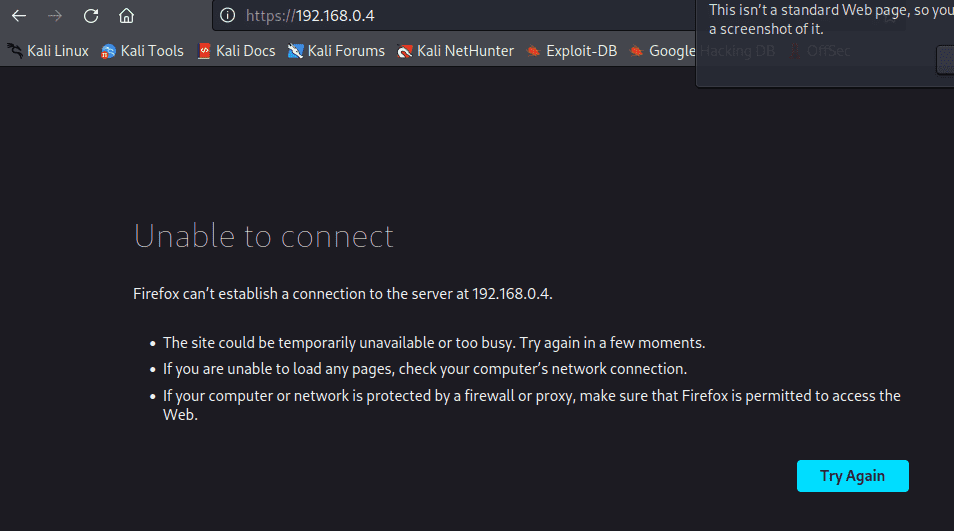Click the temporarily unavailable bullet text
The width and height of the screenshot is (954, 531).
pyautogui.click(x=434, y=343)
